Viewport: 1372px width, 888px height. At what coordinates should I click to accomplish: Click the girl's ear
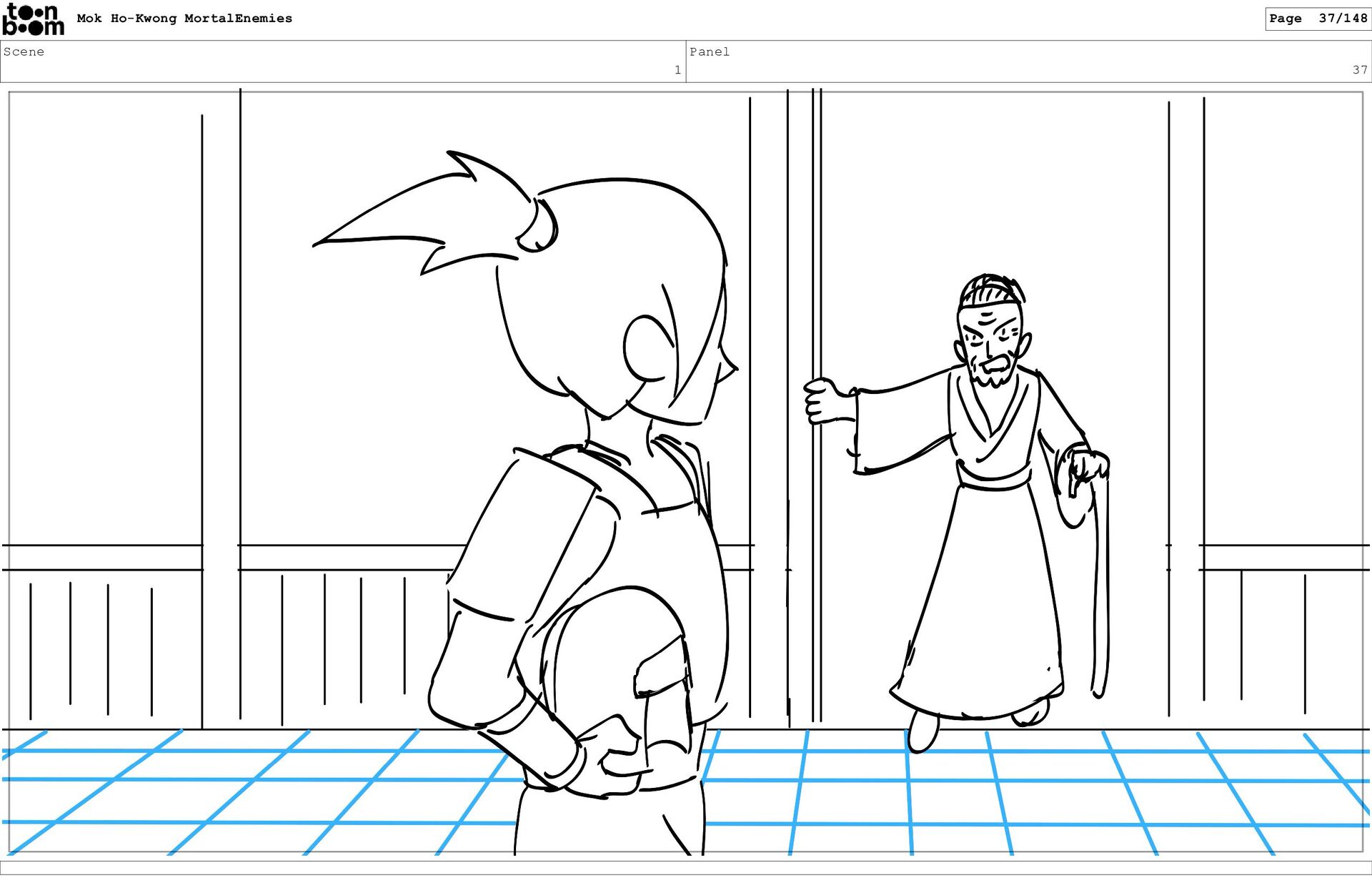pyautogui.click(x=646, y=349)
